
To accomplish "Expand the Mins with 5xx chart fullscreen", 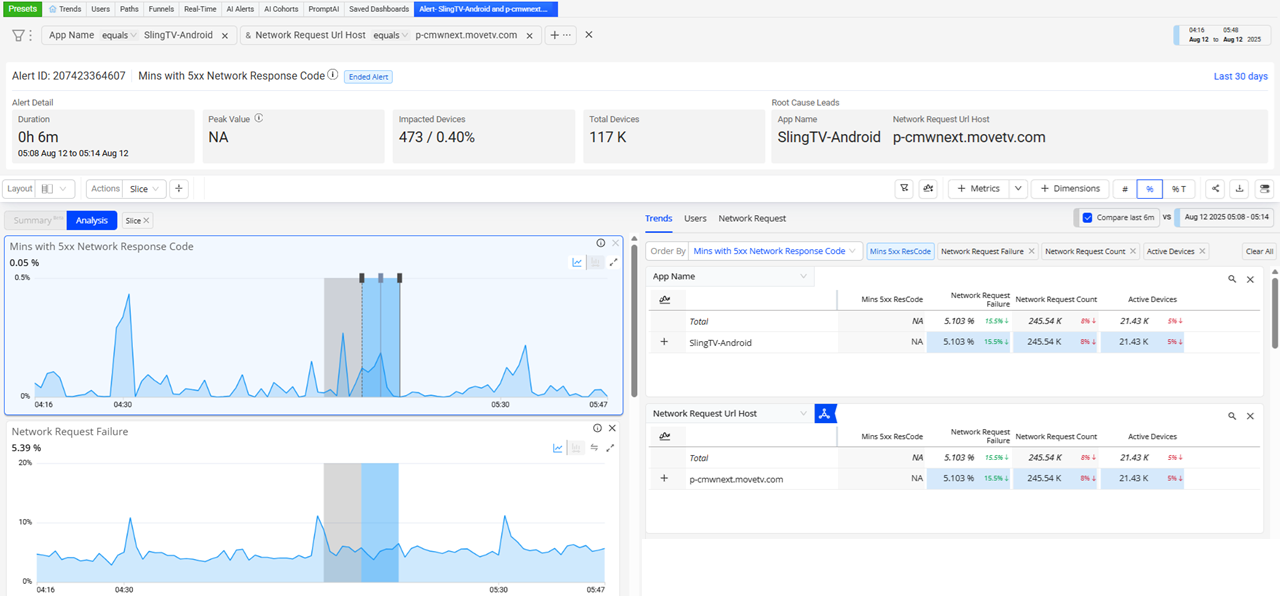I will tap(613, 263).
